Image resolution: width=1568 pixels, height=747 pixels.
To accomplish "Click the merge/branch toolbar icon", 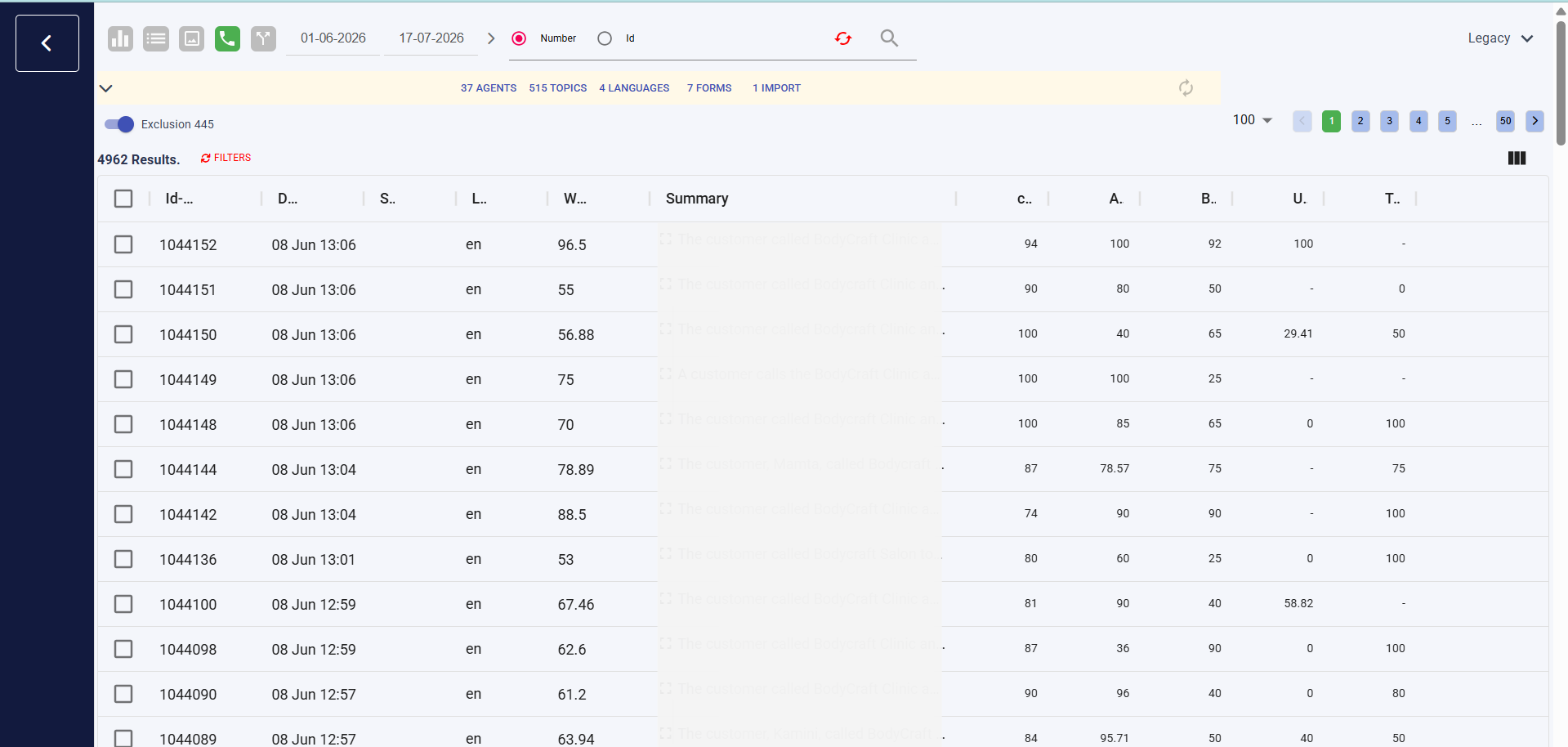I will [263, 38].
